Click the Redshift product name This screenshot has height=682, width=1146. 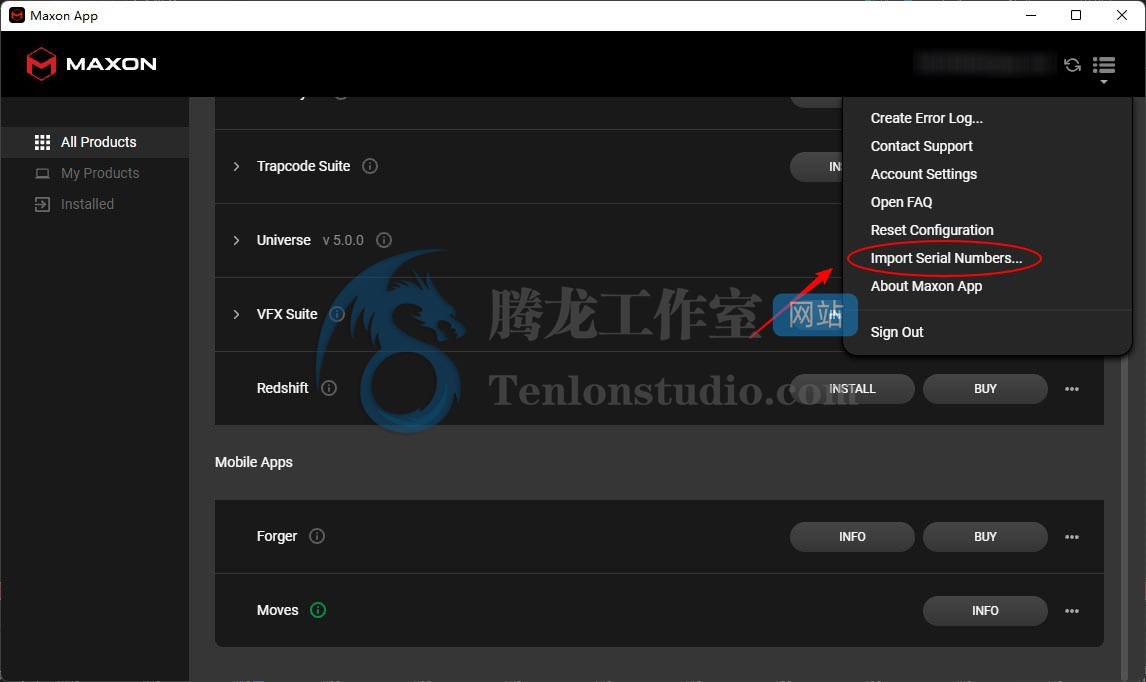click(282, 387)
